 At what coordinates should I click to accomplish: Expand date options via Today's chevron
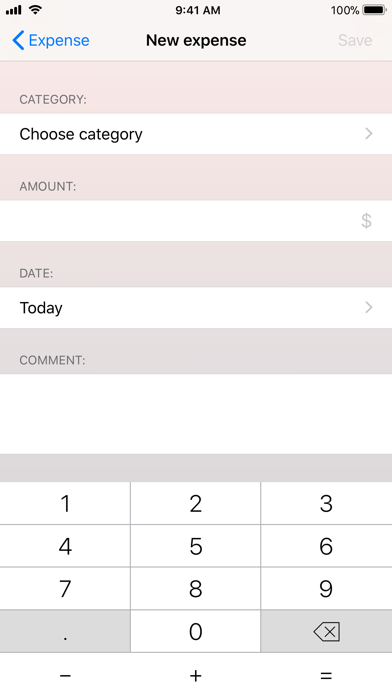[368, 307]
